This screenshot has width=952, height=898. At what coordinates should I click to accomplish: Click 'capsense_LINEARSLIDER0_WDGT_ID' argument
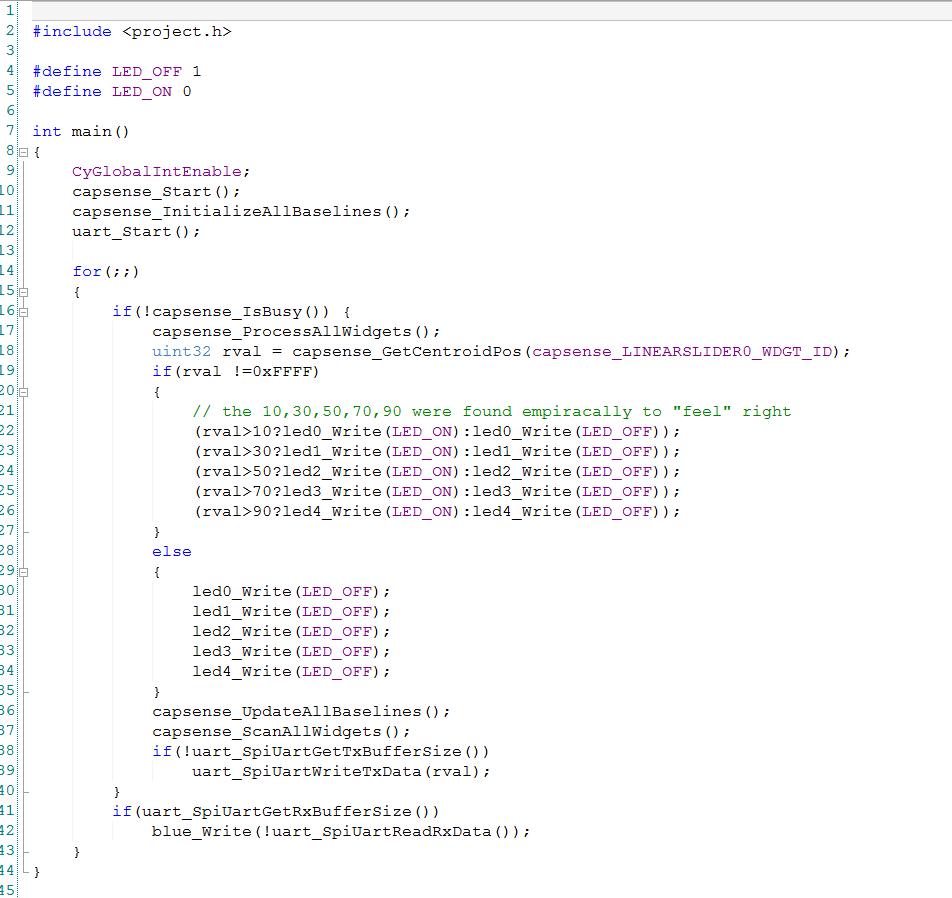pyautogui.click(x=682, y=352)
